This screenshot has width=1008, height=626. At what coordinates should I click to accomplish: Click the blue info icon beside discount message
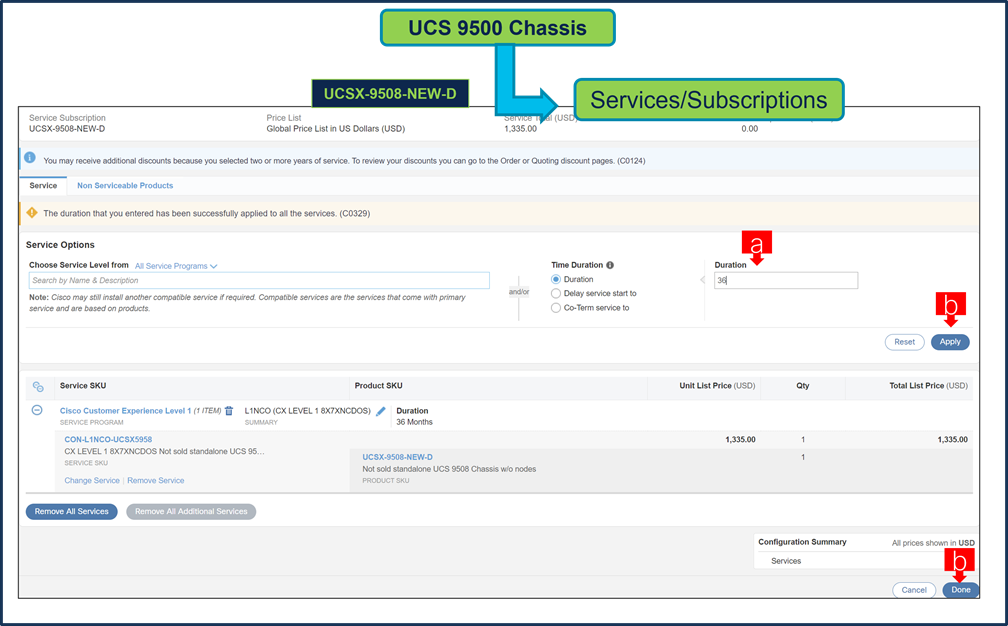[30, 157]
